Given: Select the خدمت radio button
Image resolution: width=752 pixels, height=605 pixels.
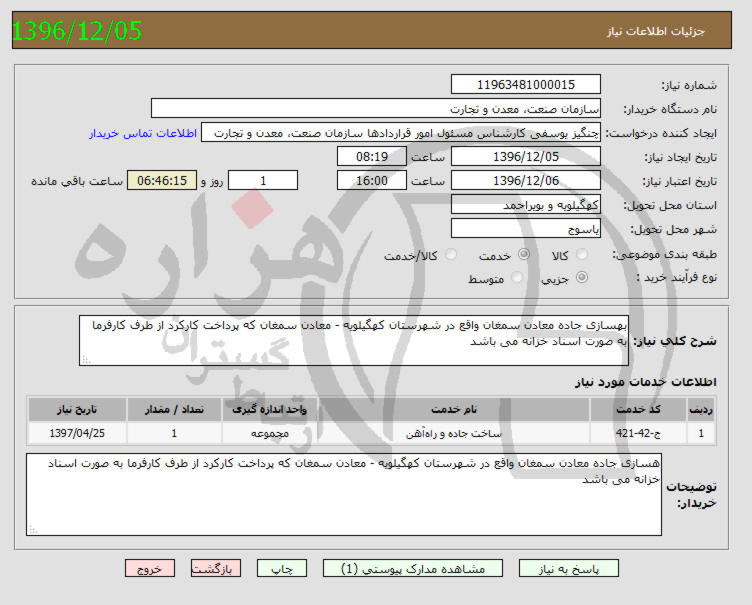Looking at the screenshot, I should [524, 254].
